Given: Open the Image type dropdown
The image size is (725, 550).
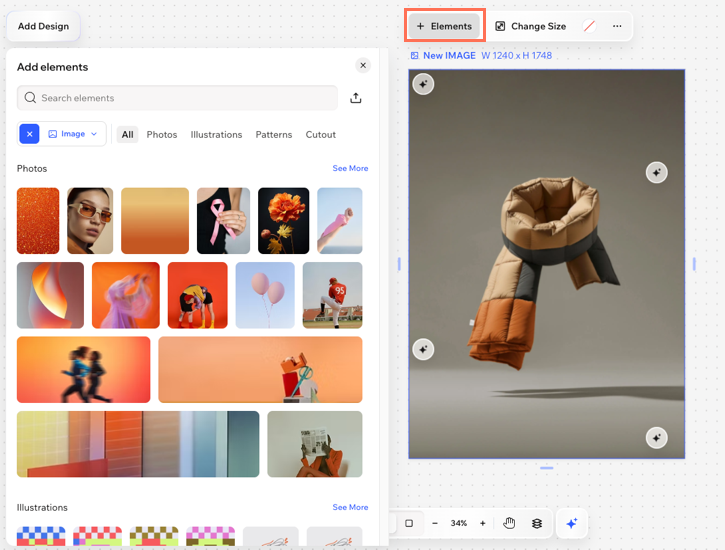Looking at the screenshot, I should [73, 134].
